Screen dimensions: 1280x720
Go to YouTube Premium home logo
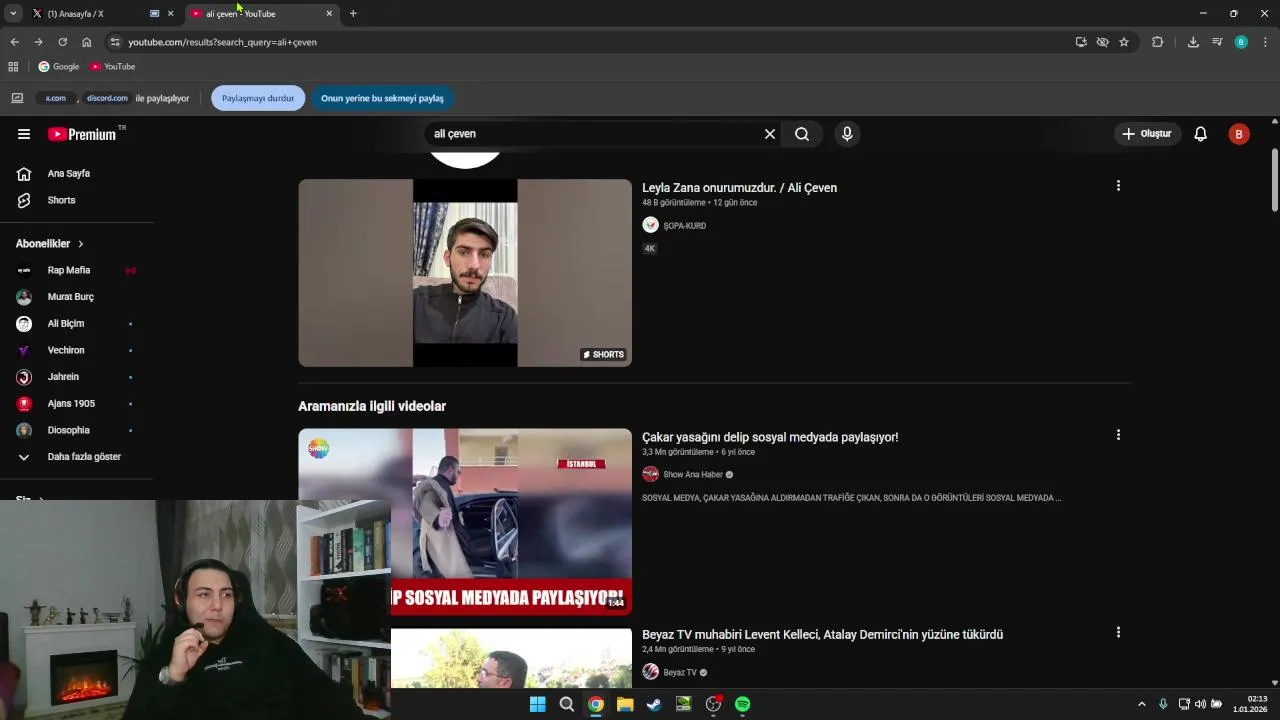82,134
